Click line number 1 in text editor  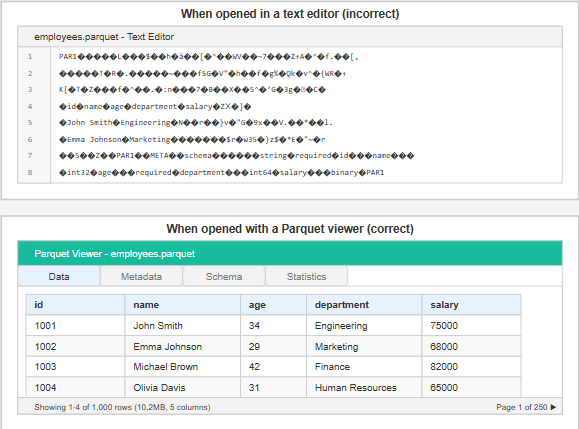pos(30,56)
